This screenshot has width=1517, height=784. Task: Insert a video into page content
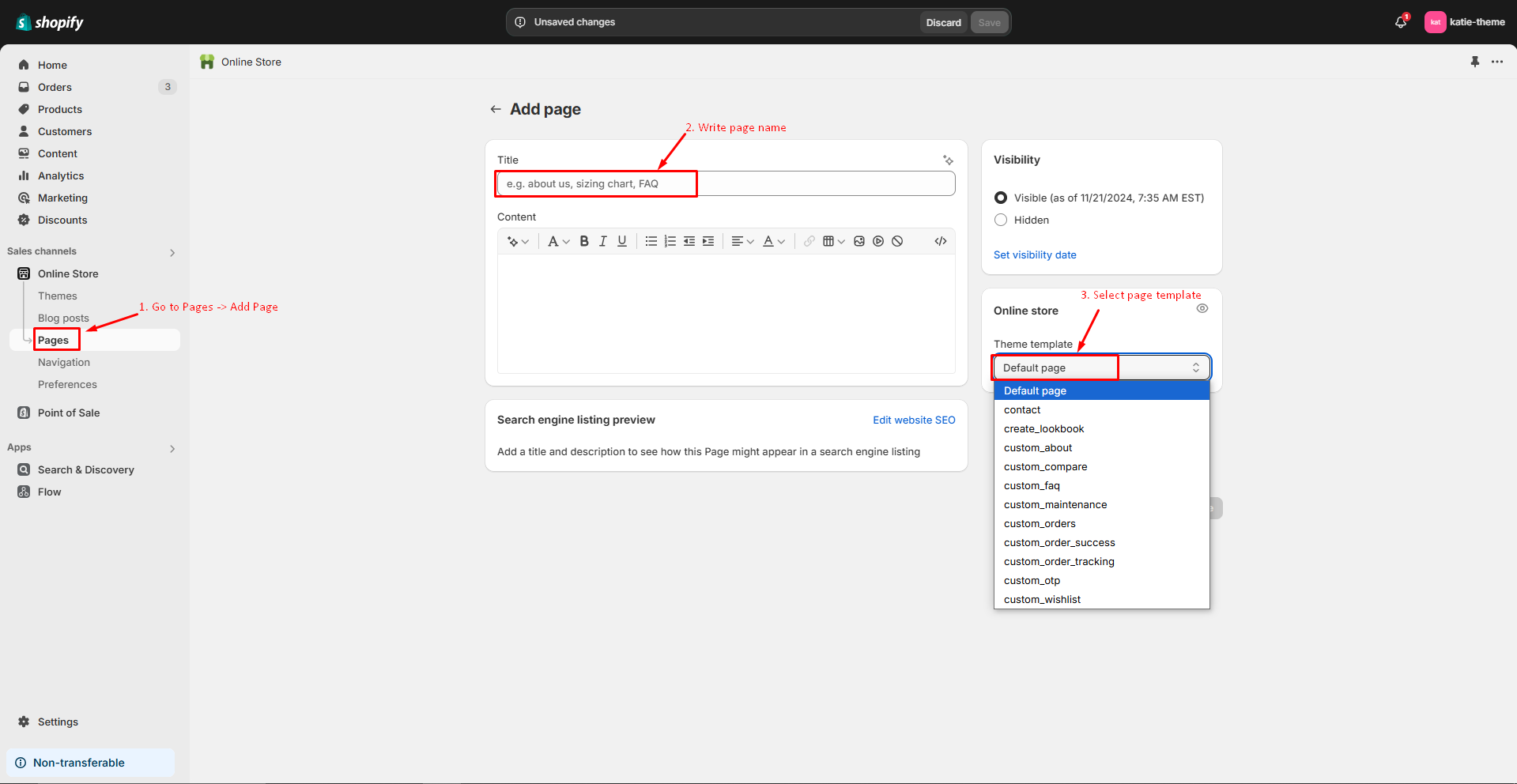click(878, 241)
